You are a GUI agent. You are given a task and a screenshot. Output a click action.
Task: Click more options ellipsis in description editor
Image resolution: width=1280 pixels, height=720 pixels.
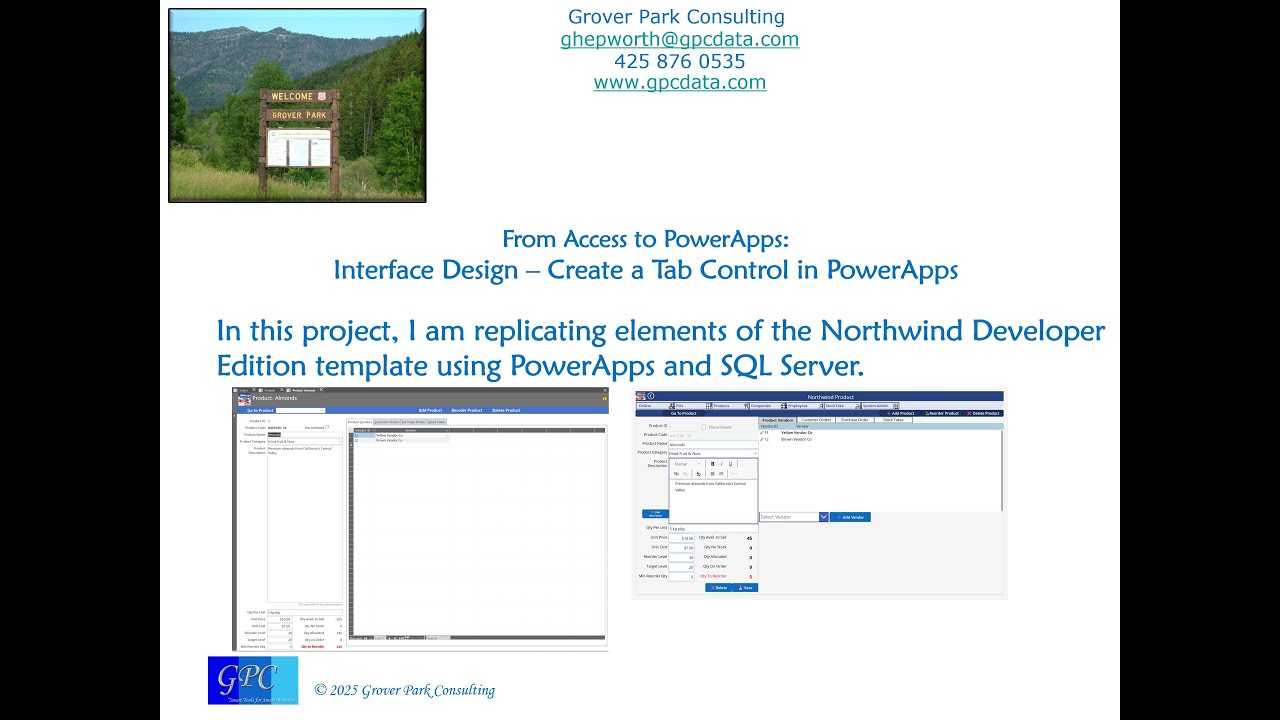tap(734, 474)
